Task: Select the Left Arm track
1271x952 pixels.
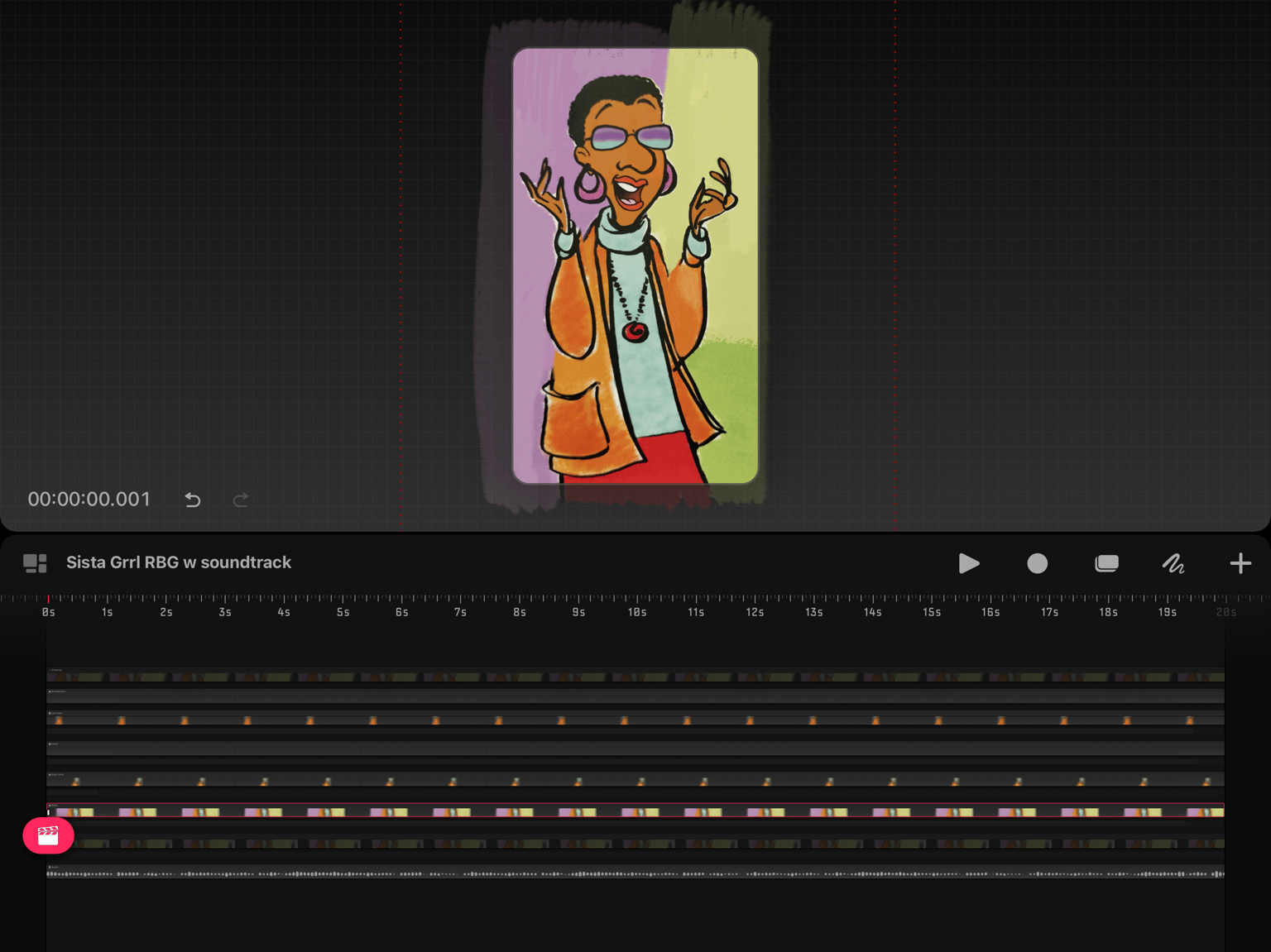Action: [x=635, y=717]
